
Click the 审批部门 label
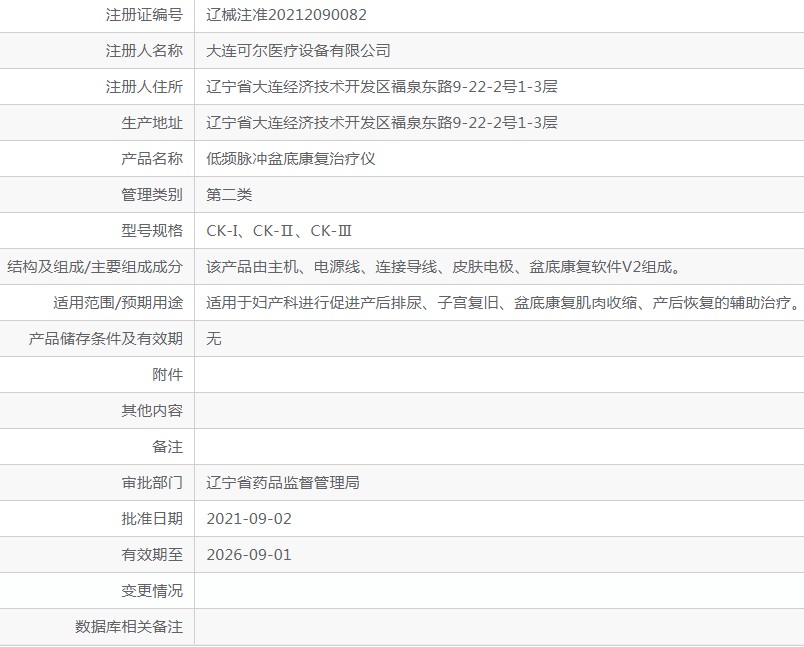tap(152, 482)
